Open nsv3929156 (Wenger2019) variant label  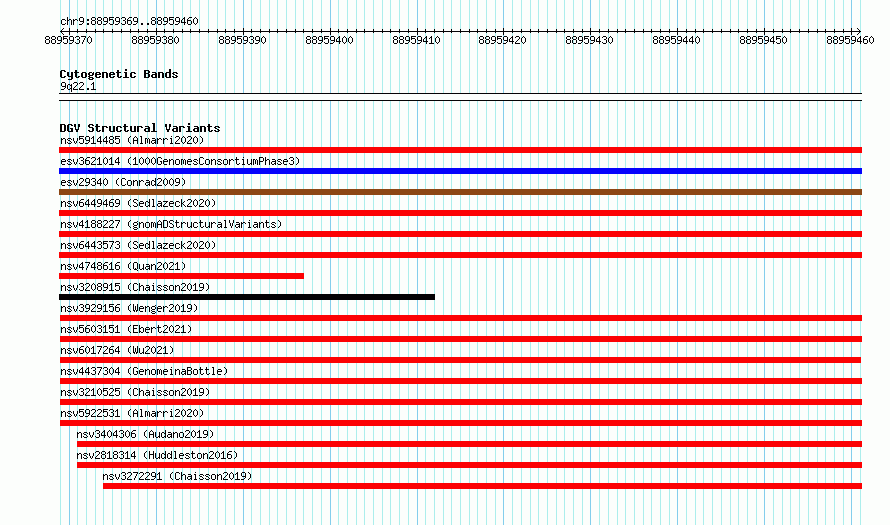point(129,308)
